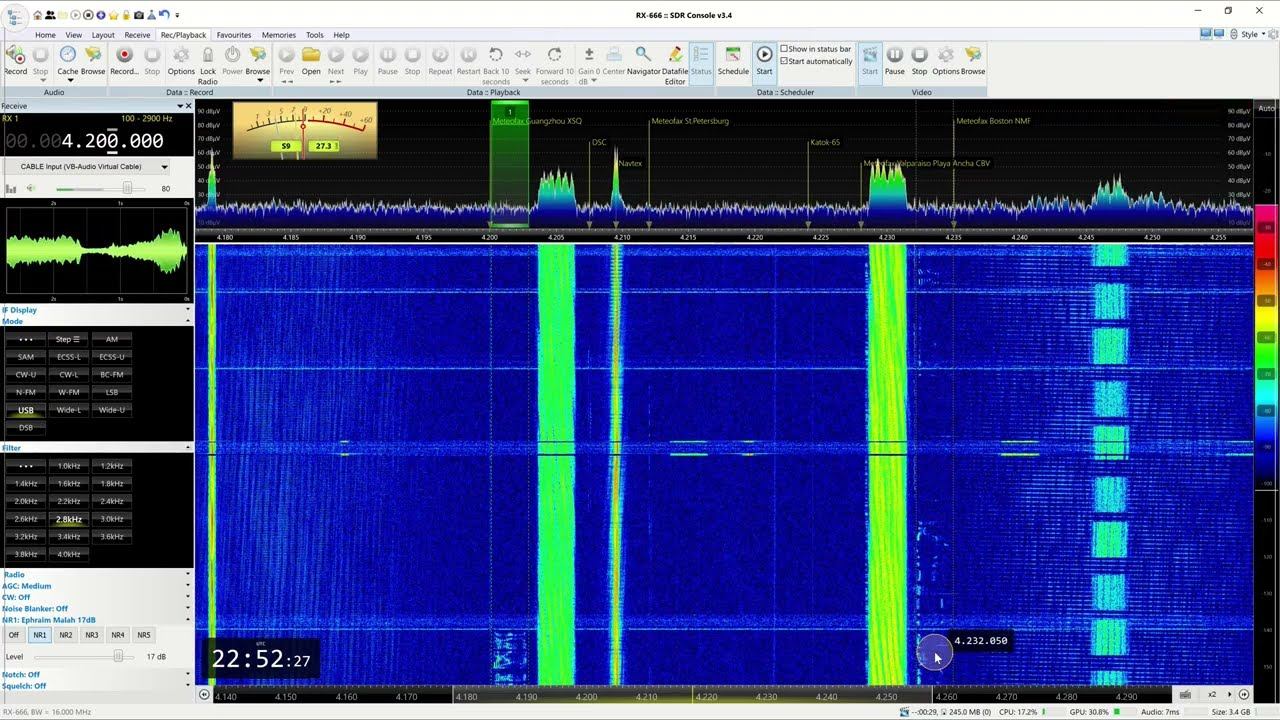Pause the video recording

(x=895, y=60)
